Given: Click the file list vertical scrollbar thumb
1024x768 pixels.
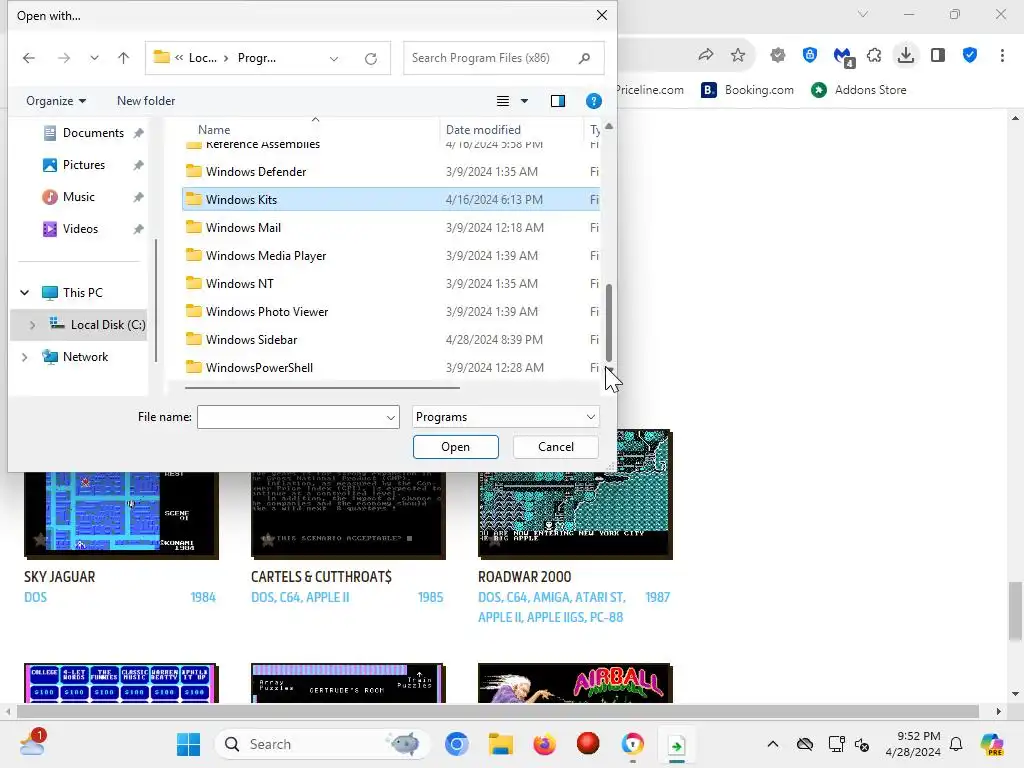Looking at the screenshot, I should (x=609, y=323).
